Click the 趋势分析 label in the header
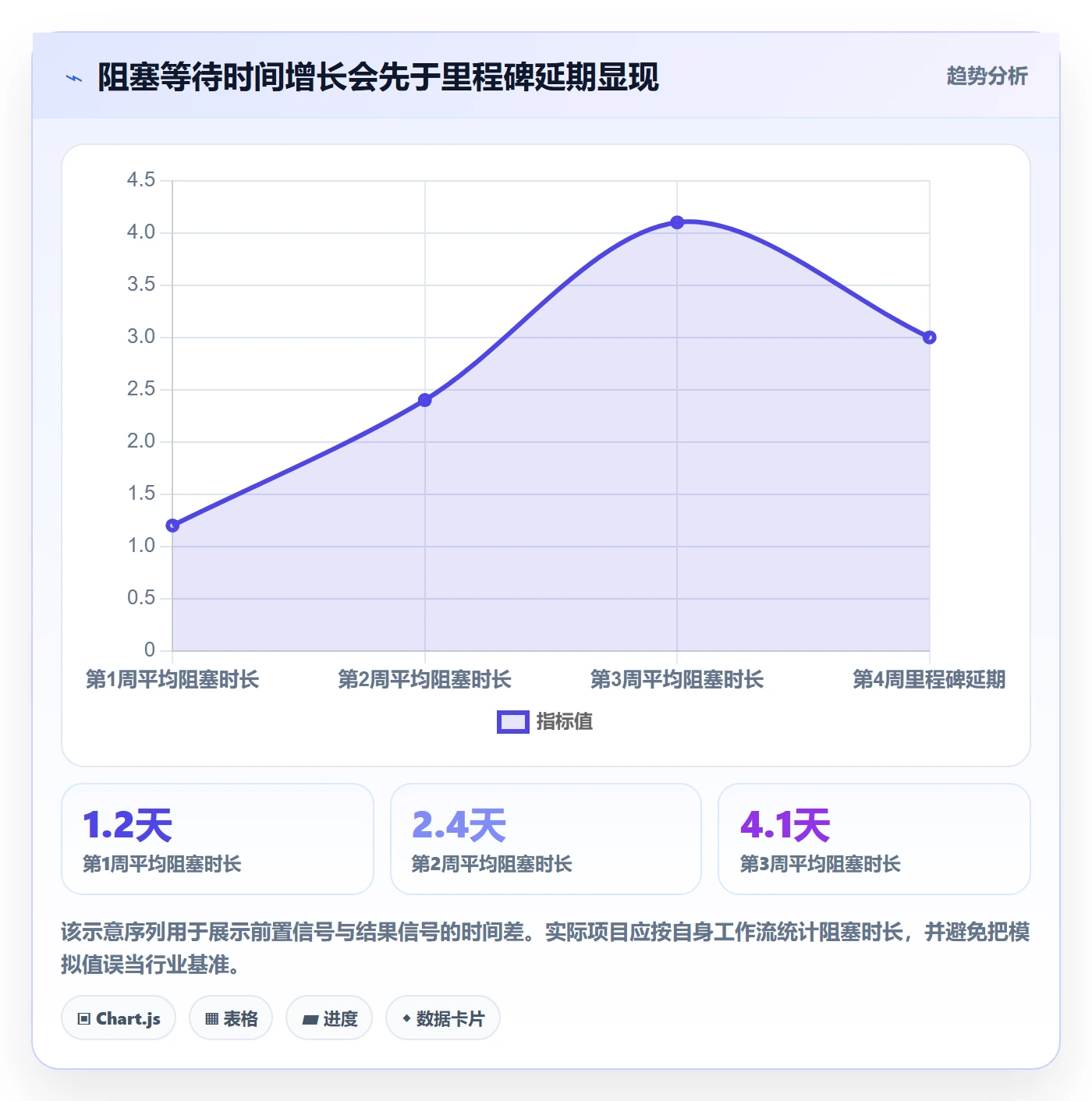 pyautogui.click(x=987, y=76)
